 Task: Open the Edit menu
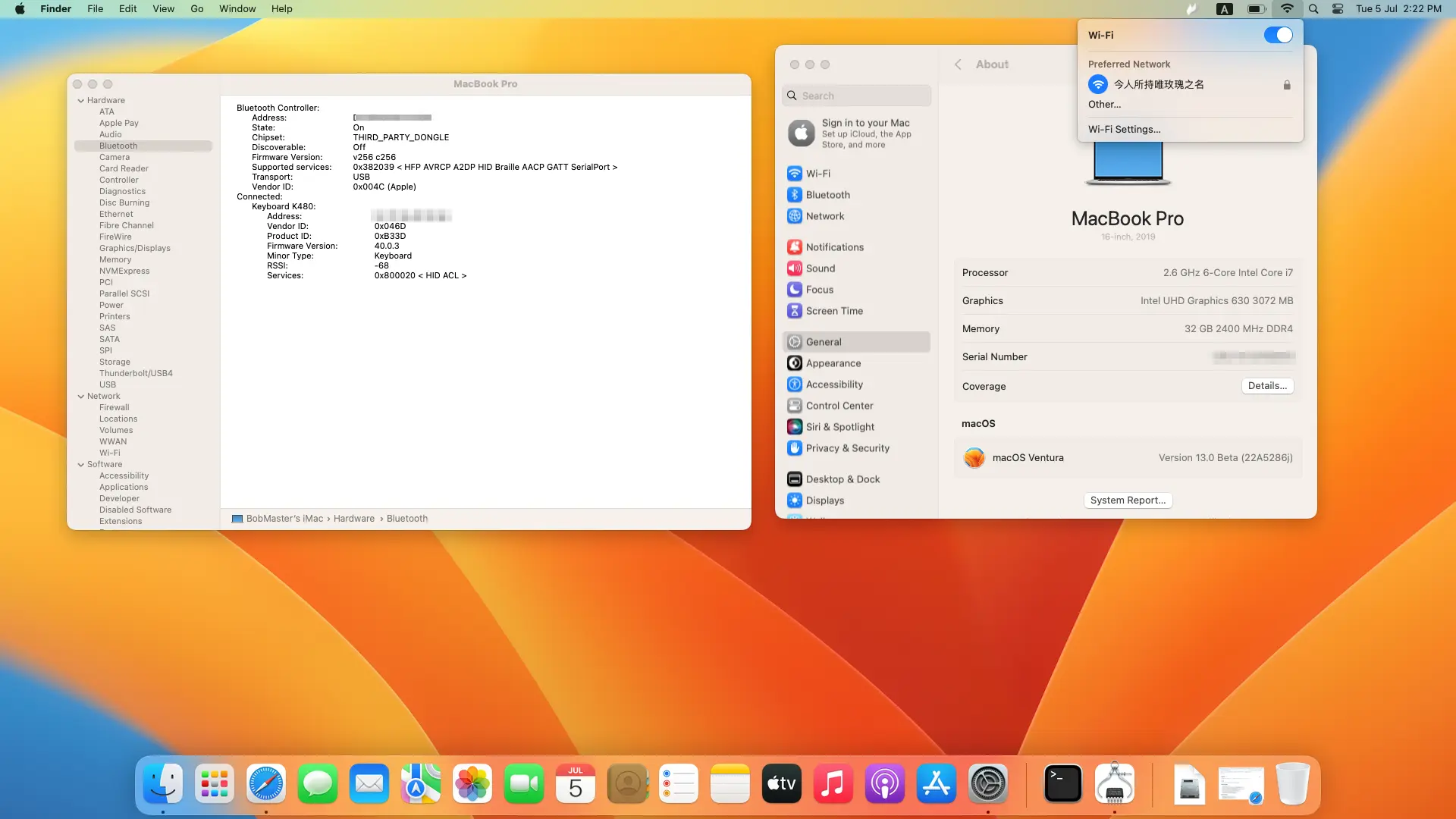coord(127,9)
